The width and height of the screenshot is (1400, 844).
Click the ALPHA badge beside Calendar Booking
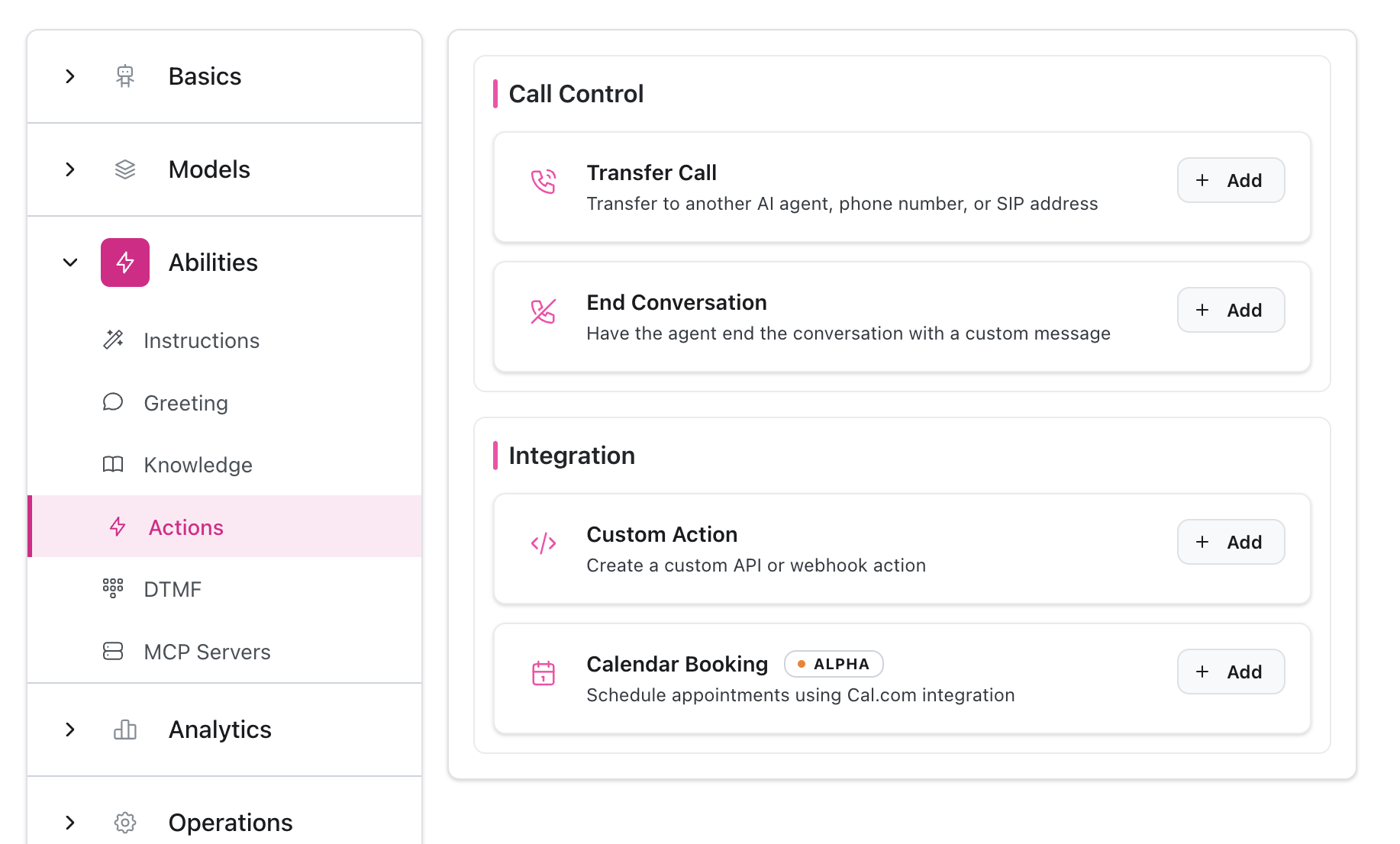click(x=834, y=664)
